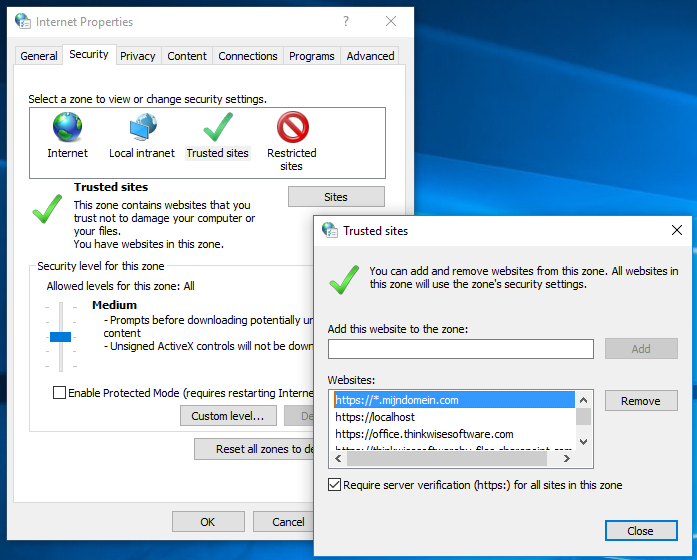Click the help question mark in title bar
The image size is (697, 560).
346,21
